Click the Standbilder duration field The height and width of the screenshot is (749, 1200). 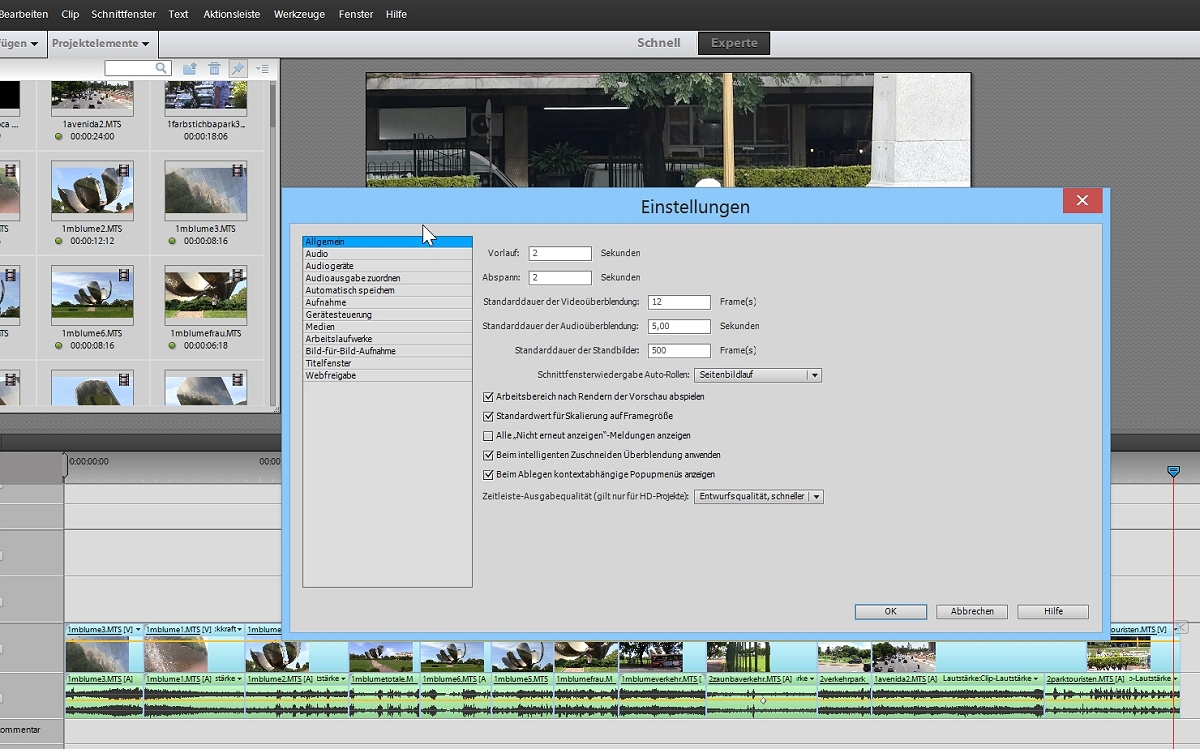(x=679, y=351)
